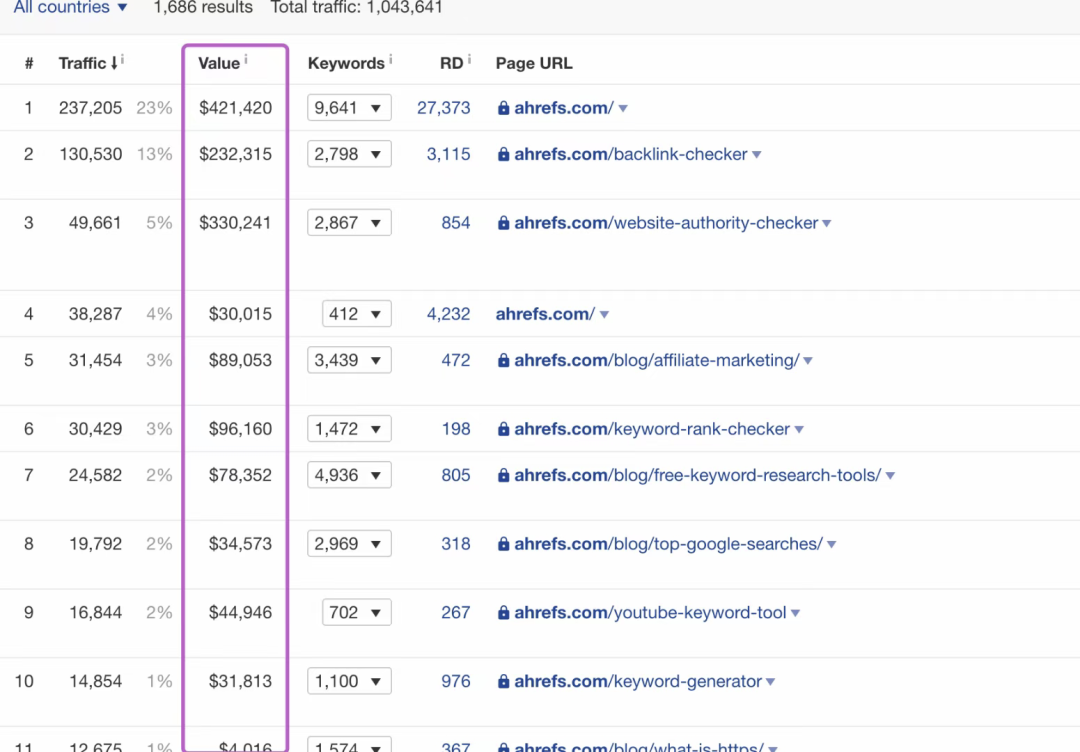The image size is (1080, 752).
Task: Open the 702 keywords dropdown
Action: pos(356,612)
